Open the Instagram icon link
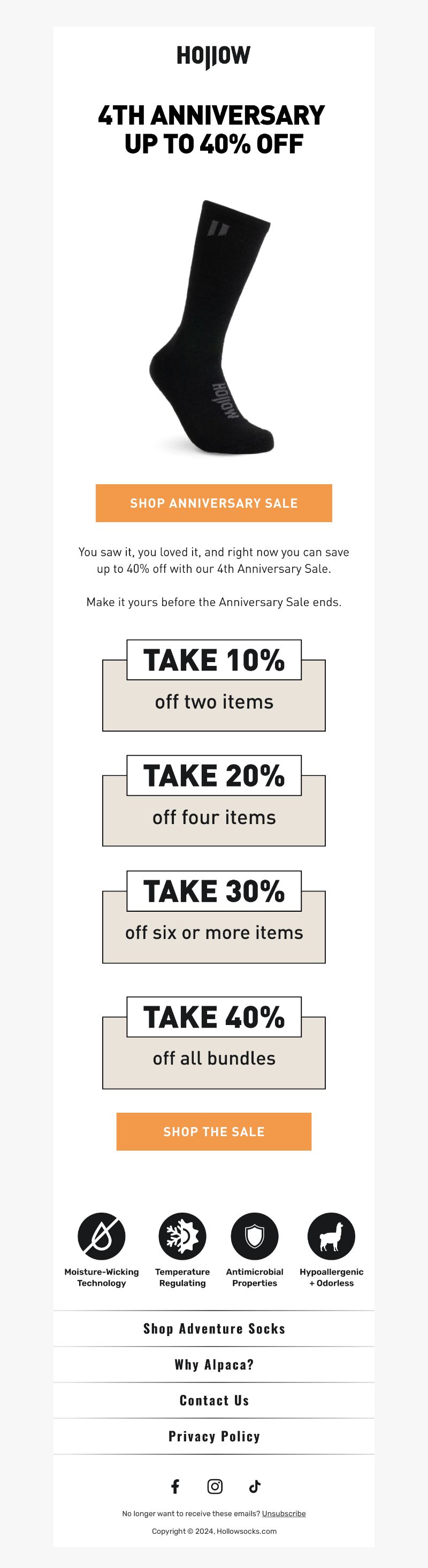This screenshot has height=1568, width=428. point(215,1486)
